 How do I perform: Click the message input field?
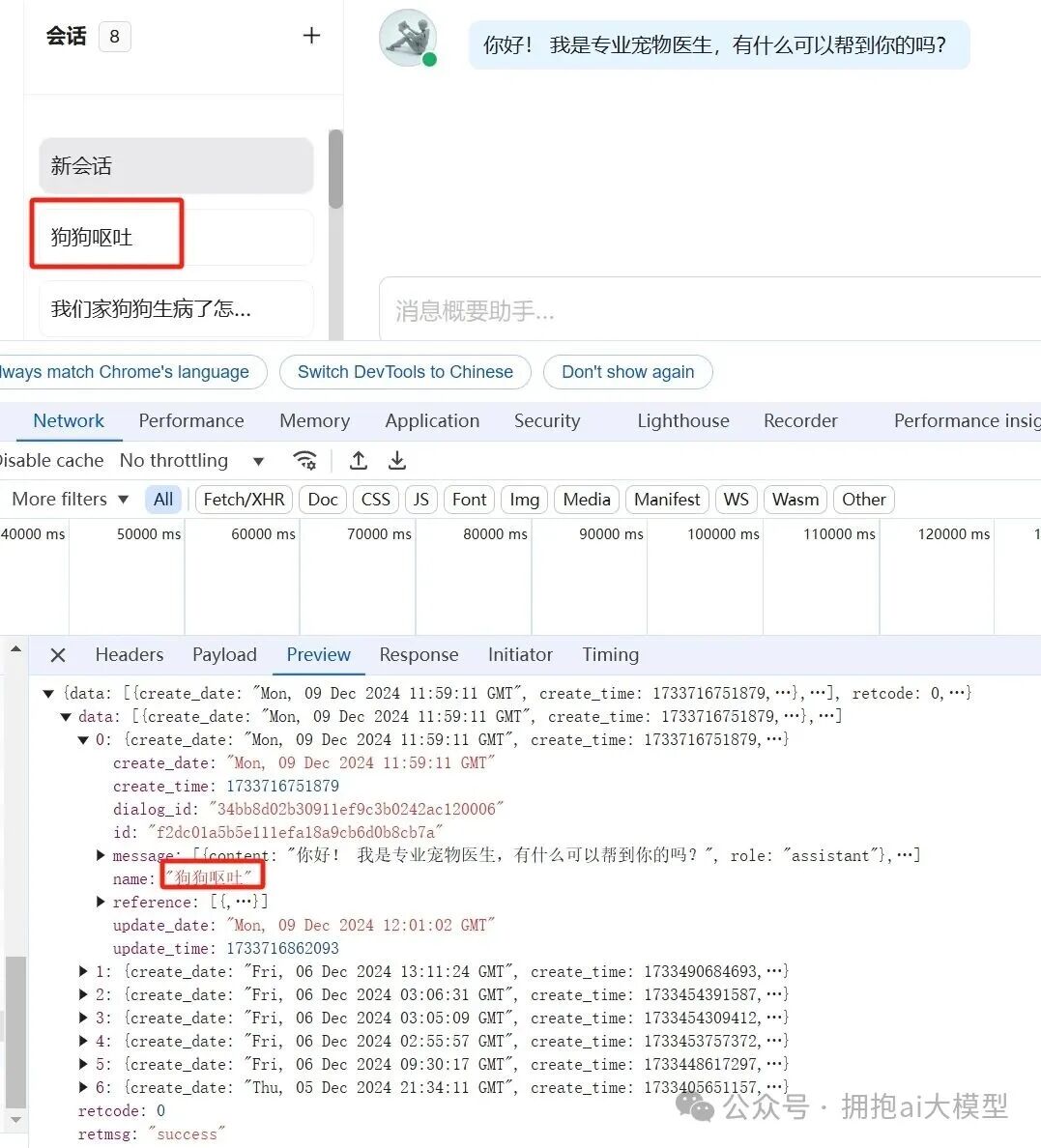coord(677,310)
